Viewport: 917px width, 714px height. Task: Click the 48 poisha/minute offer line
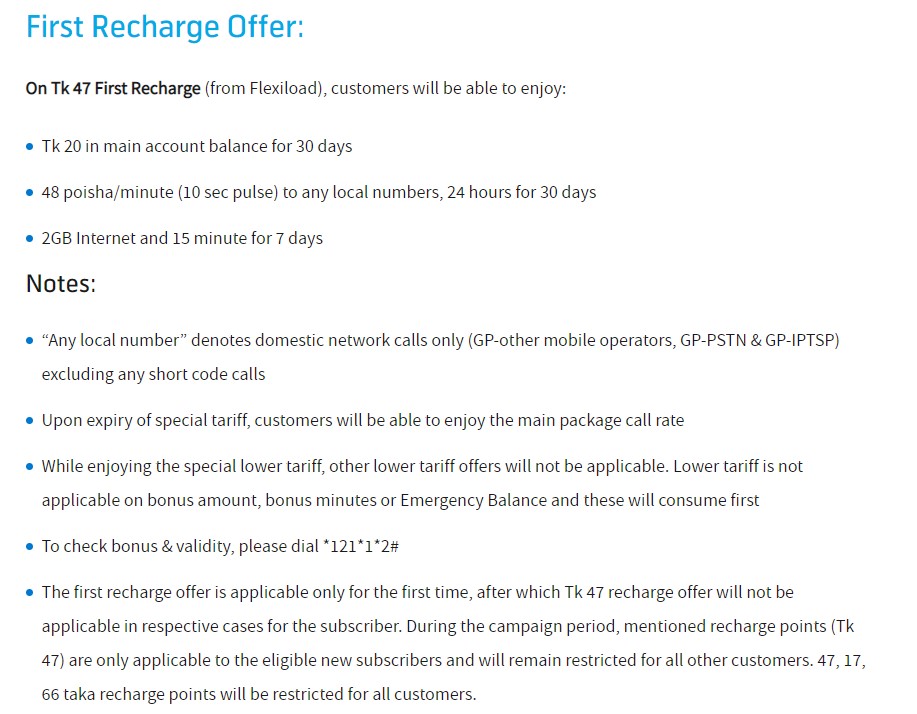(319, 192)
